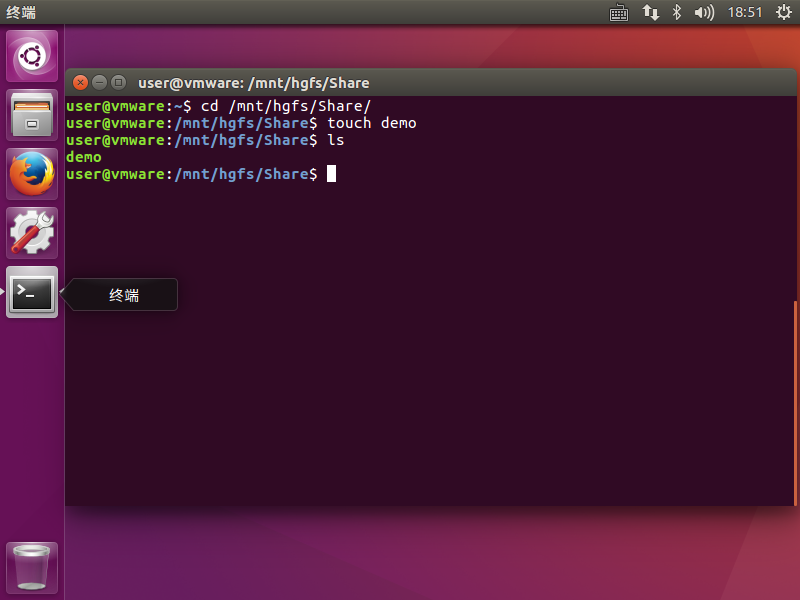Click the 'cd /mnt/hgfs/Share/' command
Image resolution: width=800 pixels, height=600 pixels.
click(286, 106)
